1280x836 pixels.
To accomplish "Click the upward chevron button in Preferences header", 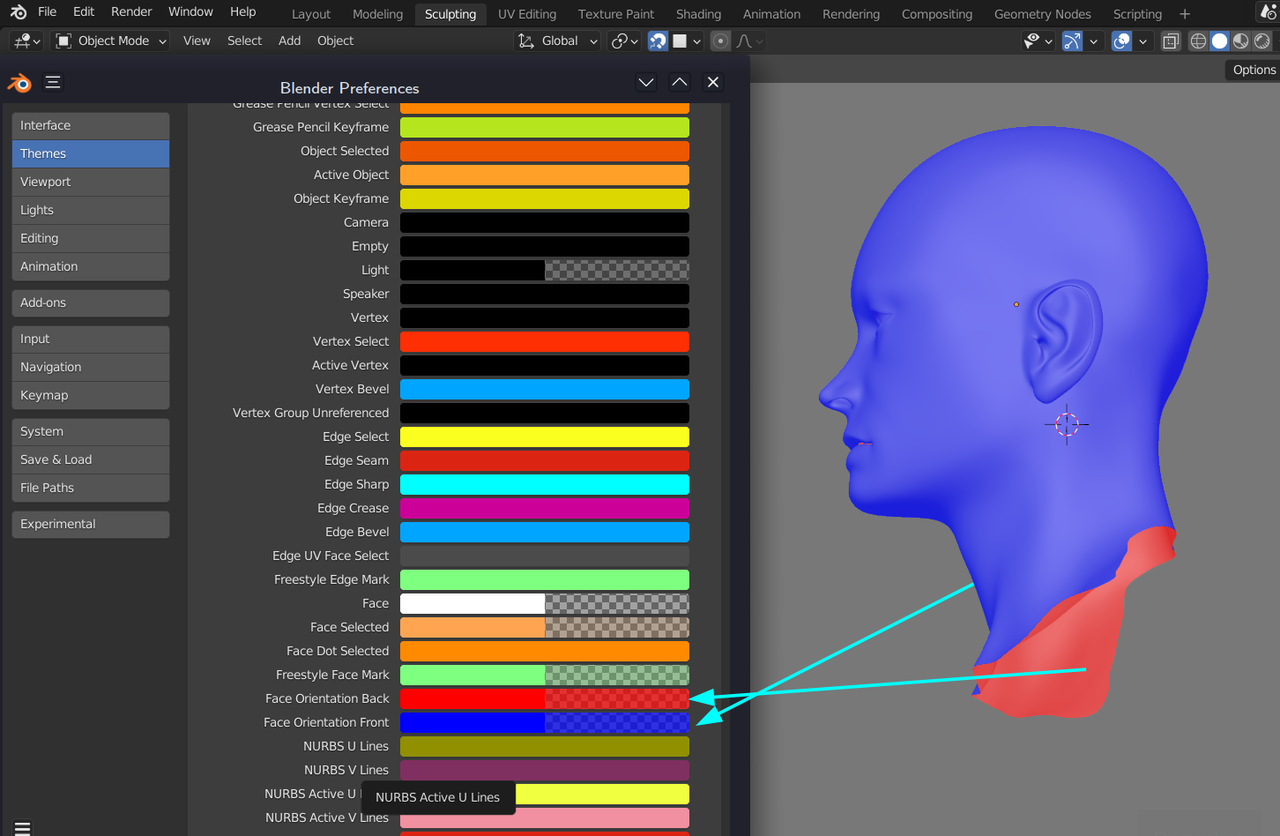I will pyautogui.click(x=680, y=82).
